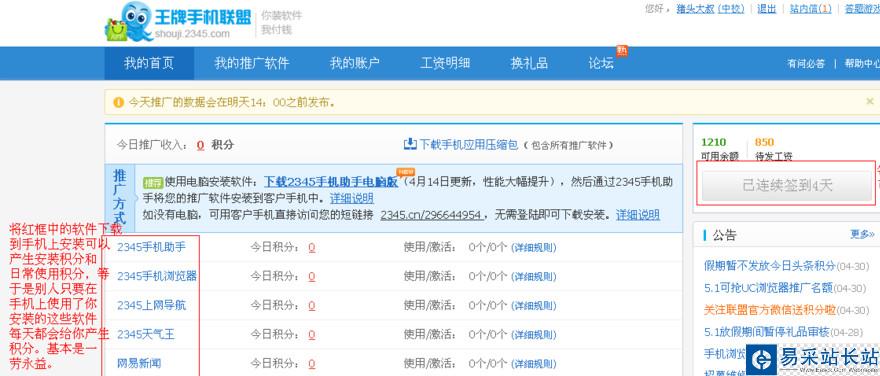Click the 1210 可用余额 amount
The image size is (880, 376).
point(713,142)
